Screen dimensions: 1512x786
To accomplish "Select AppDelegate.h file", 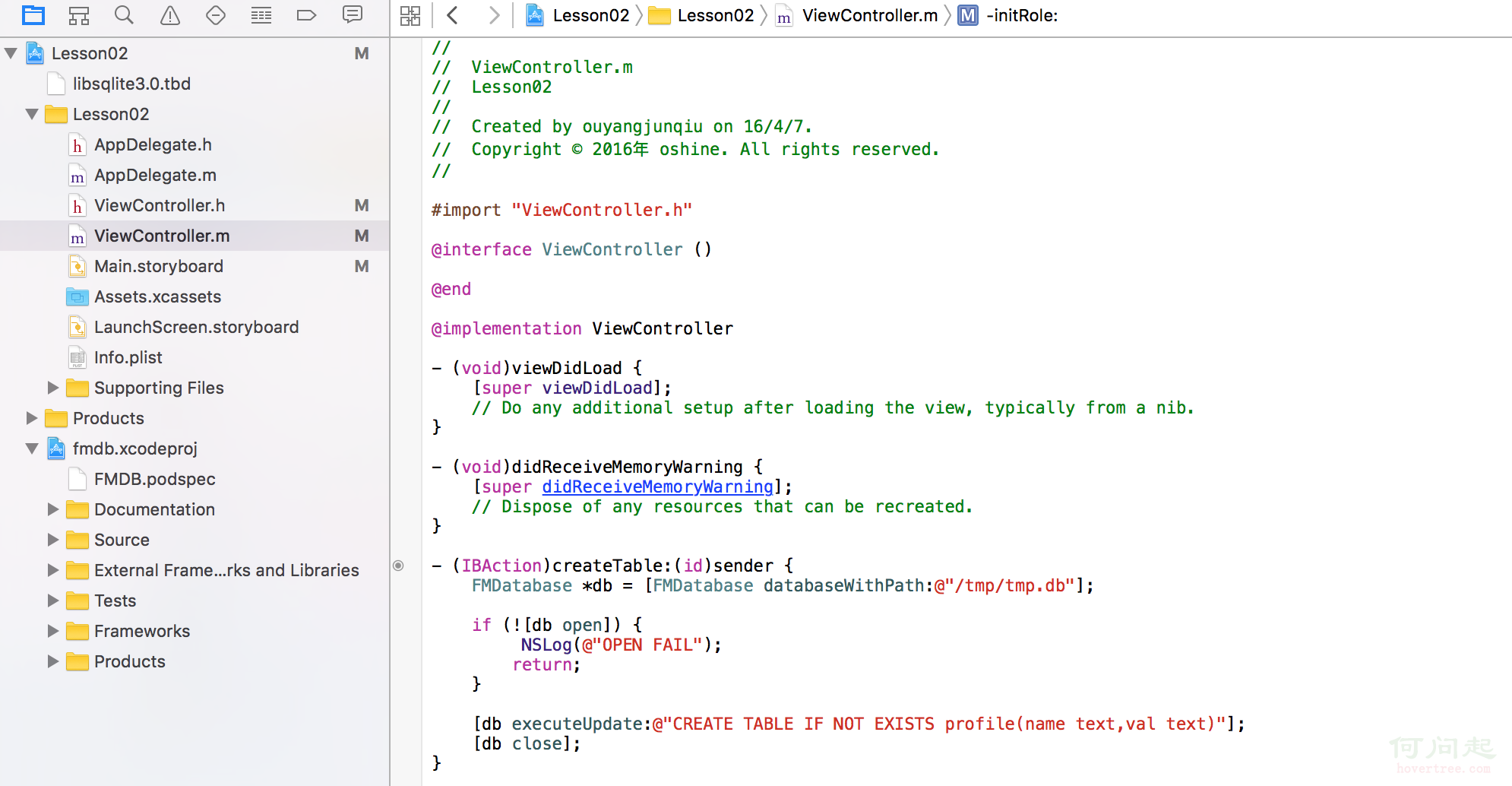I will (x=153, y=144).
